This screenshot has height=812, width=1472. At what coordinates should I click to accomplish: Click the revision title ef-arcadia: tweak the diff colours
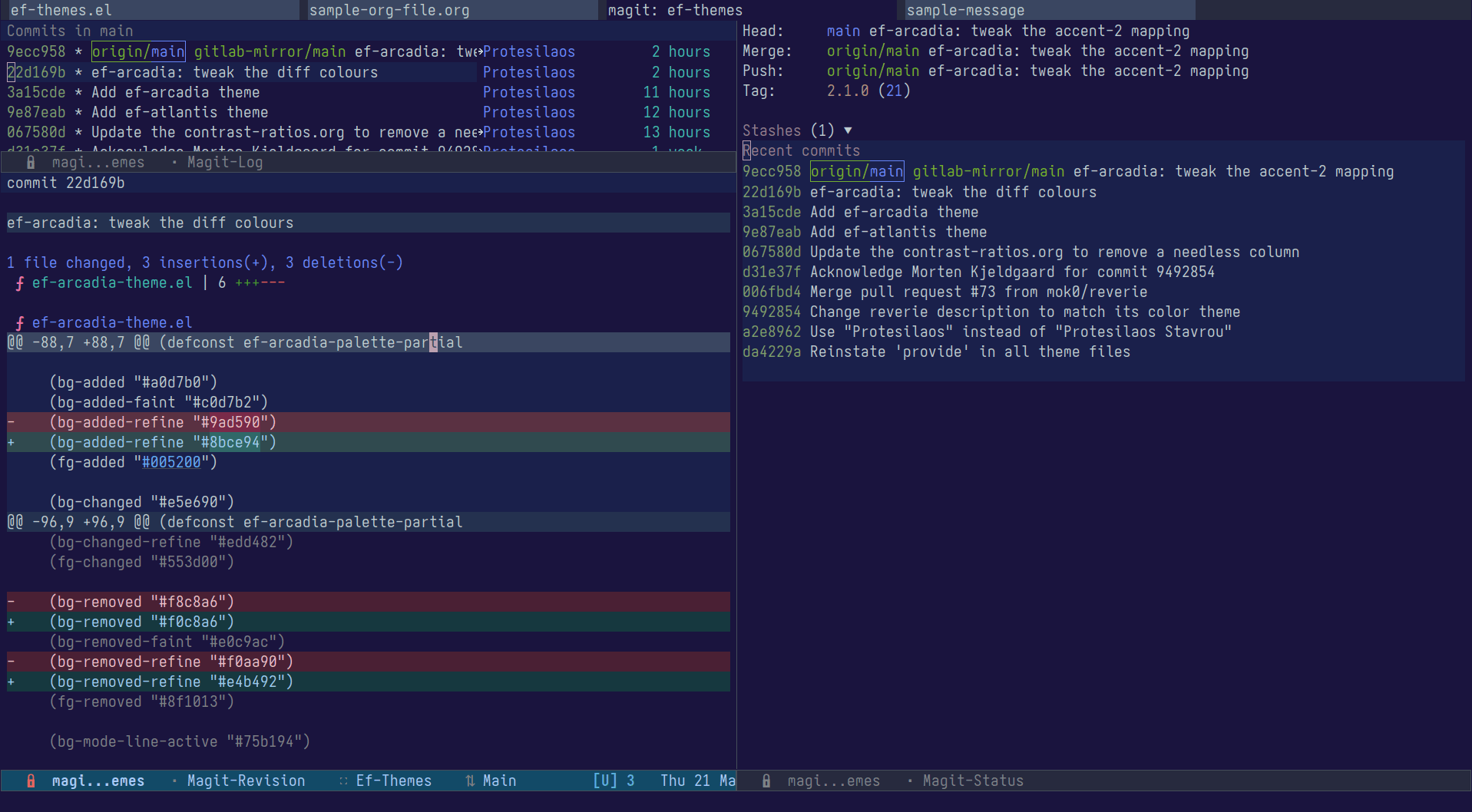151,223
